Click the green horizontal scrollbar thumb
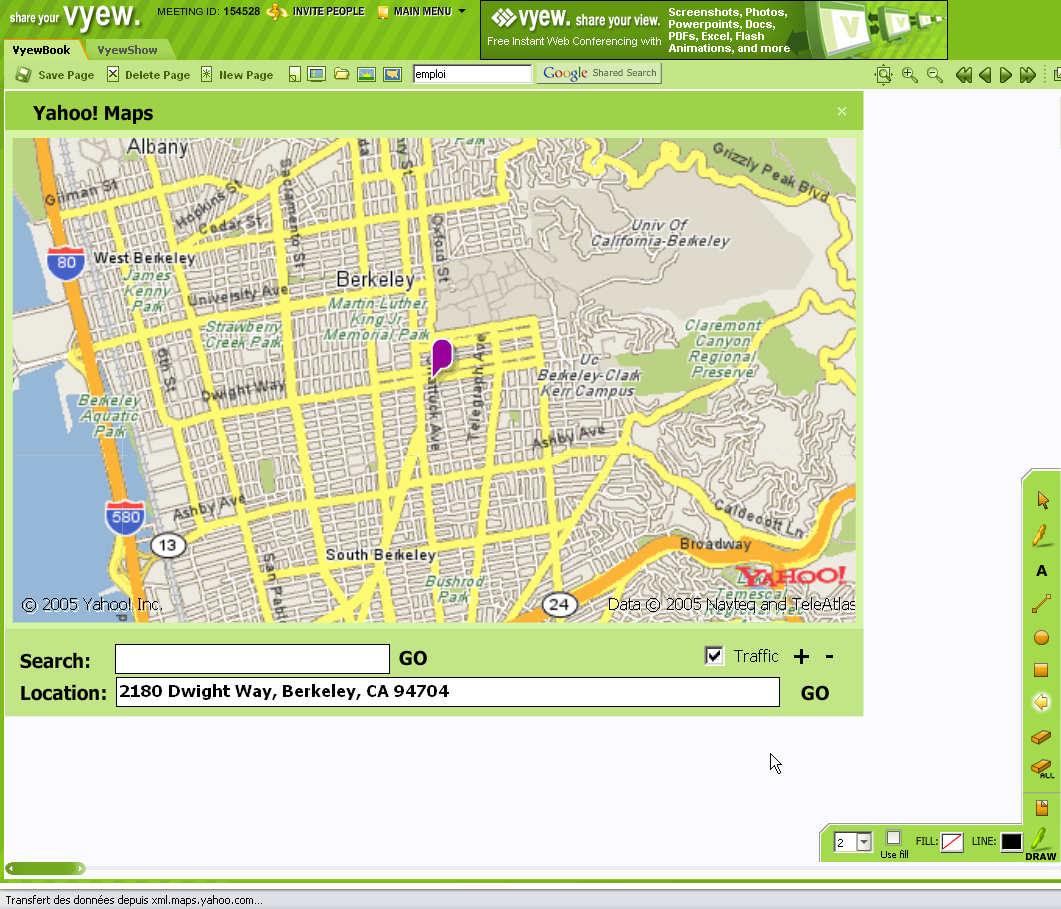 [x=45, y=868]
